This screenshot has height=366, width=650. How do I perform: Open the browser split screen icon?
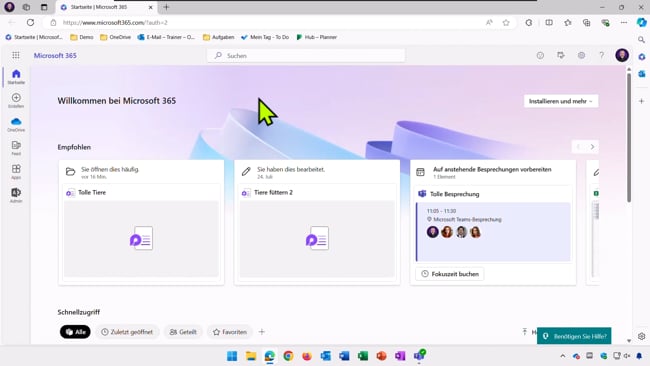coord(549,22)
